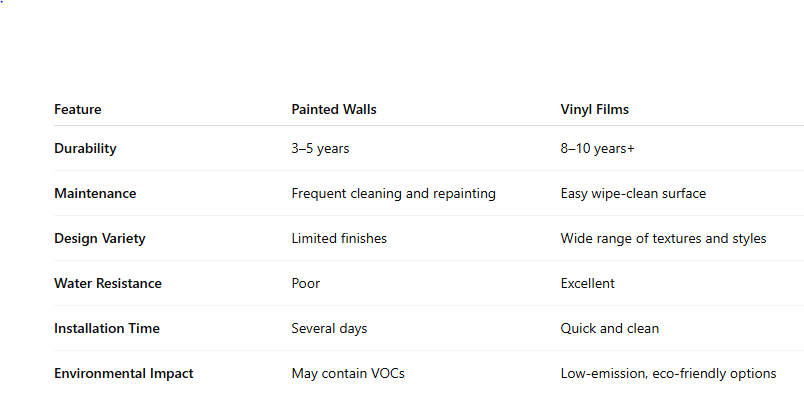Click the 8–10 years+ cell
This screenshot has width=804, height=408.
coord(598,148)
